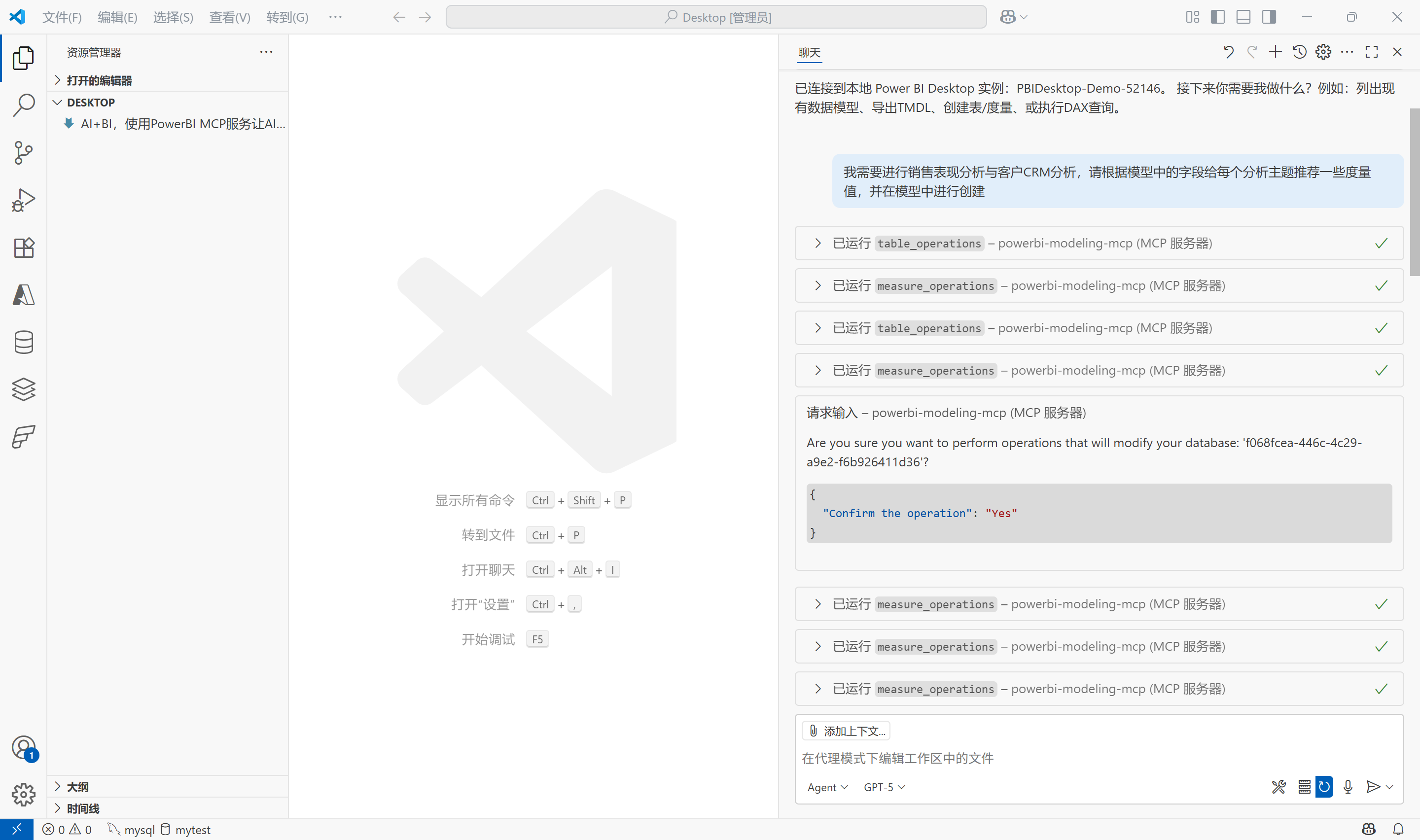Click the microphone voice input icon
The image size is (1420, 840).
(x=1348, y=787)
